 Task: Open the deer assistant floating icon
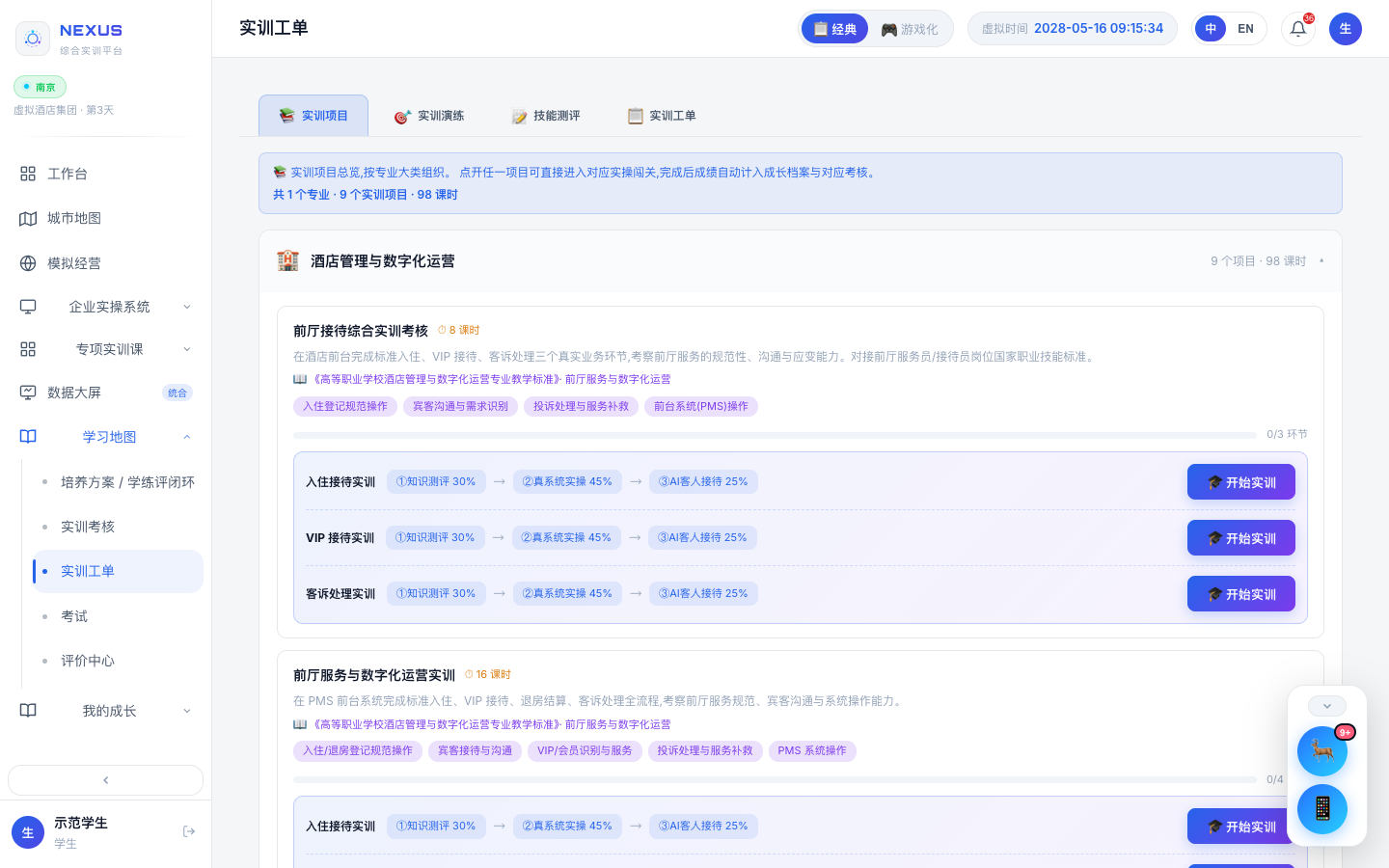coord(1322,751)
